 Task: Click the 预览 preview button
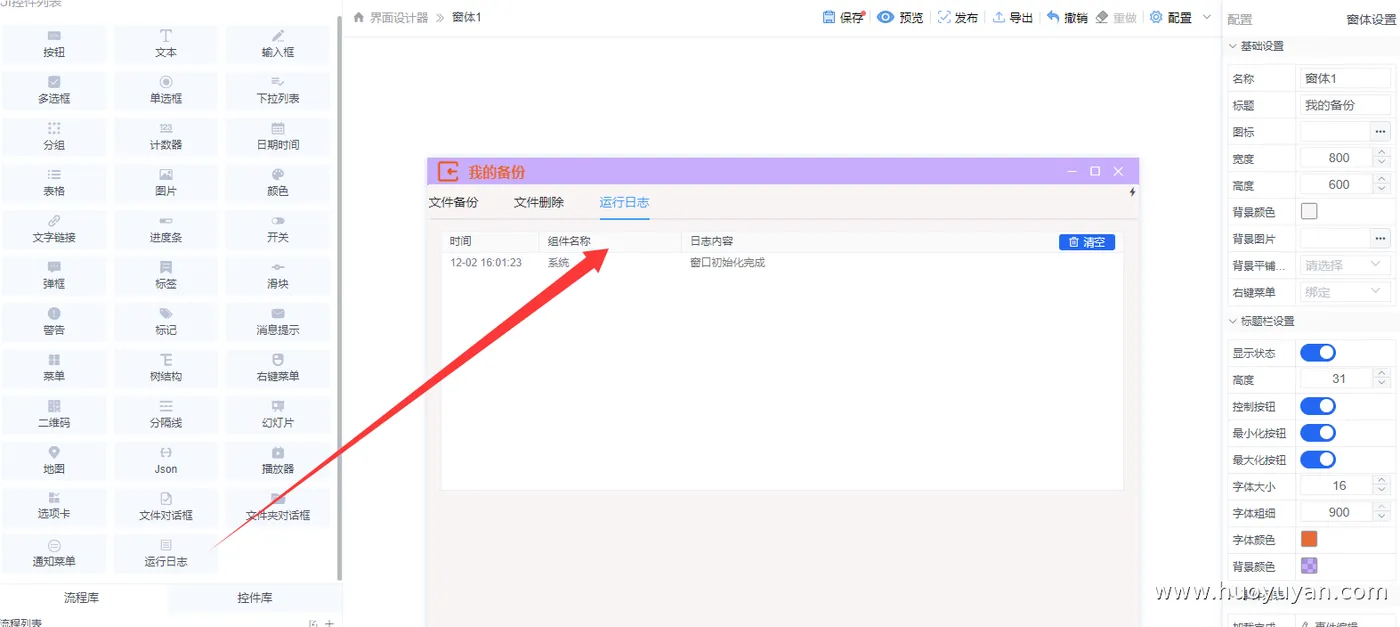point(900,17)
